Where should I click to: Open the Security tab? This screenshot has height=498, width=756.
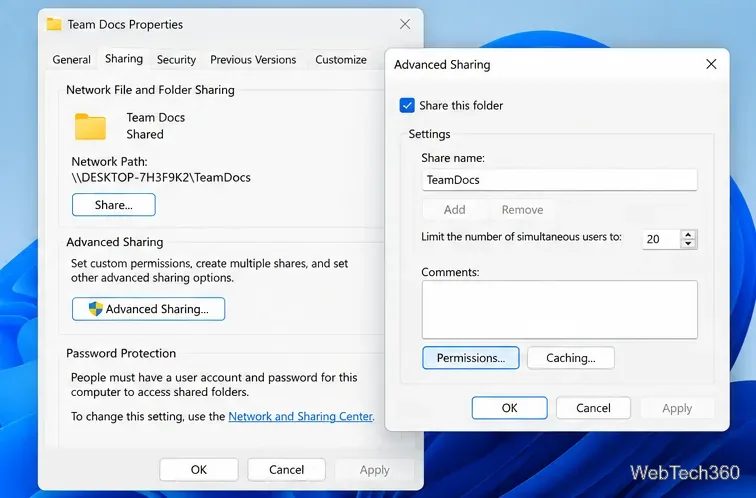click(x=176, y=59)
